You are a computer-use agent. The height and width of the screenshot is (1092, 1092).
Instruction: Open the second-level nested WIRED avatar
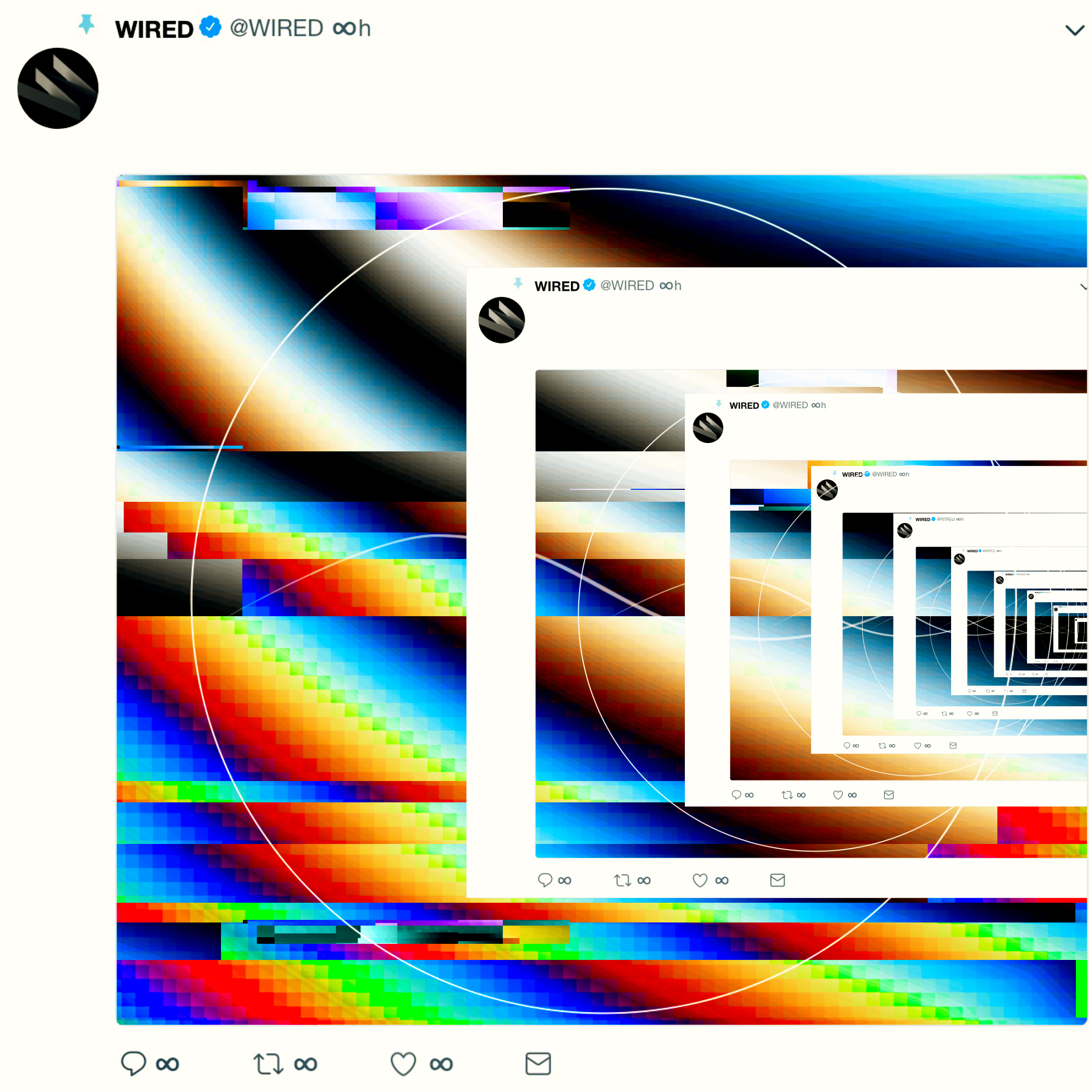(x=501, y=320)
